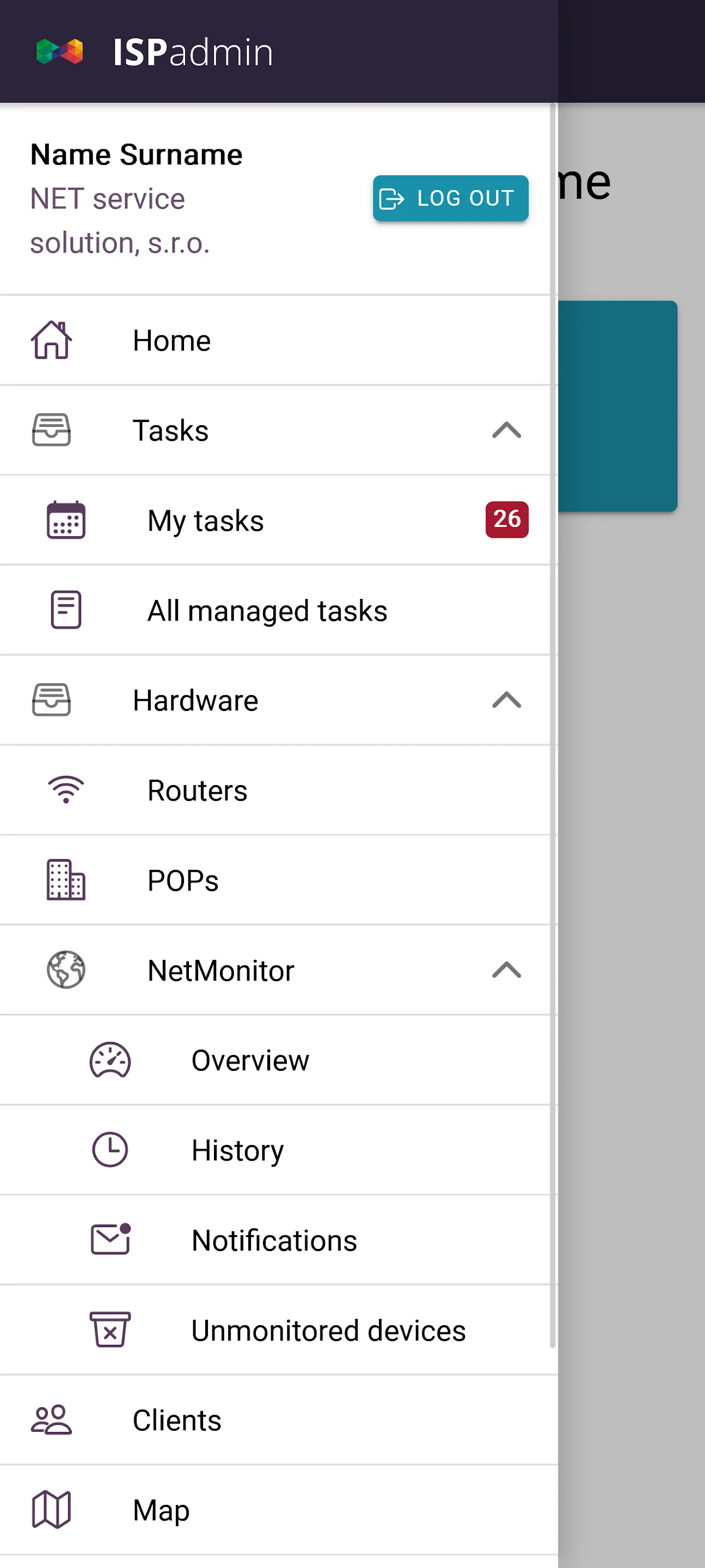Click the ISPadmin colorful logo icon

(60, 52)
